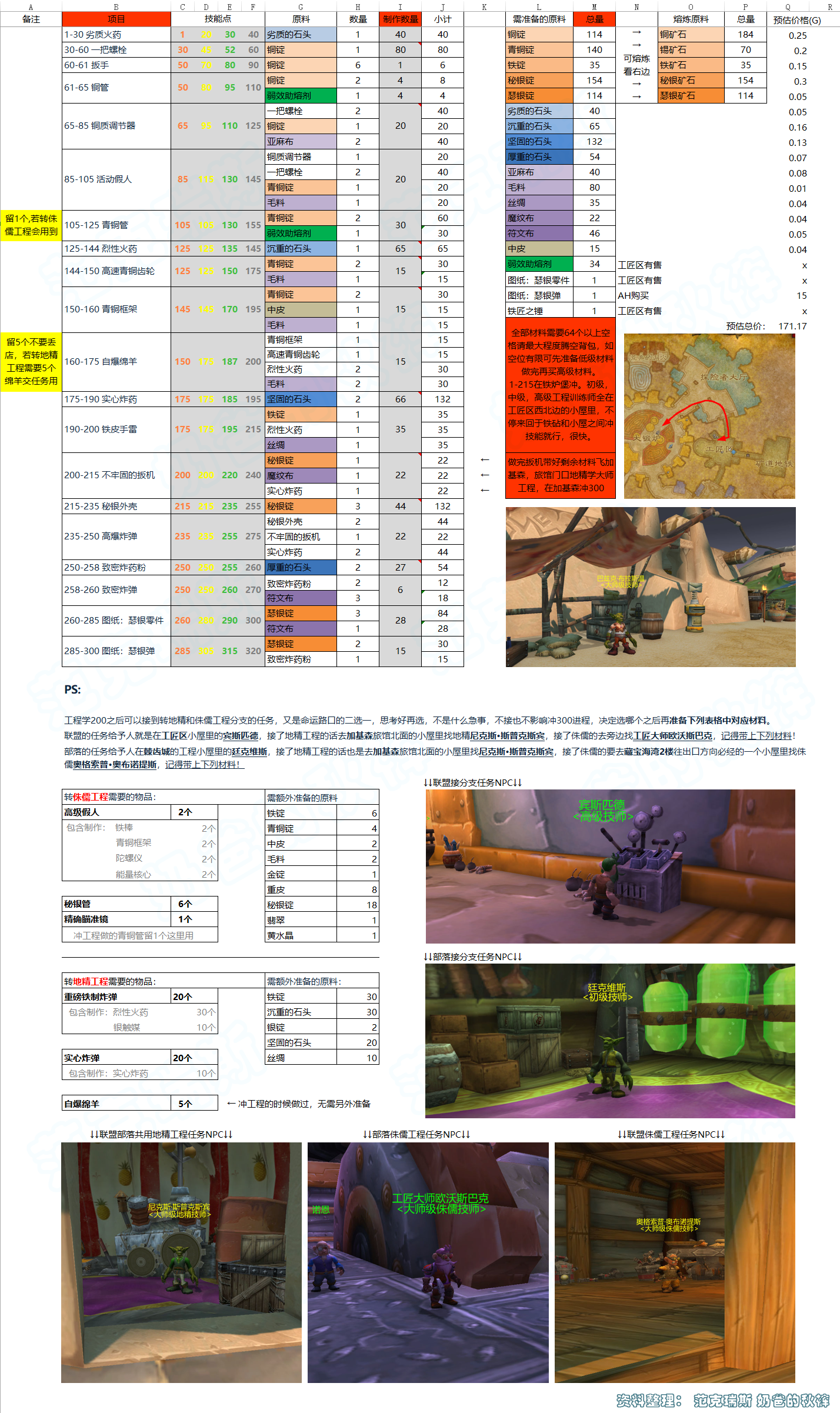Click the 工匠大师欧沃斯巴克 NPC image
Image resolution: width=840 pixels, height=1413 pixels.
click(x=428, y=1262)
